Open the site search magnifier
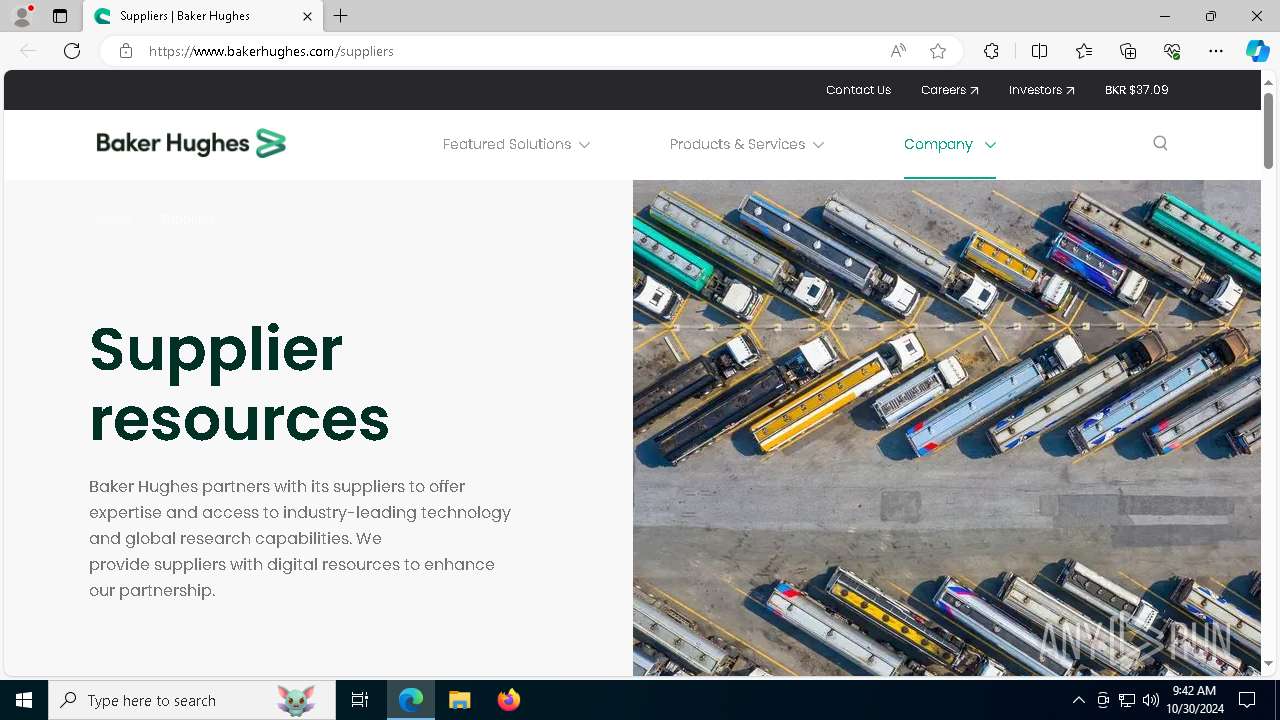Screen dimensions: 1280x720 [1160, 143]
